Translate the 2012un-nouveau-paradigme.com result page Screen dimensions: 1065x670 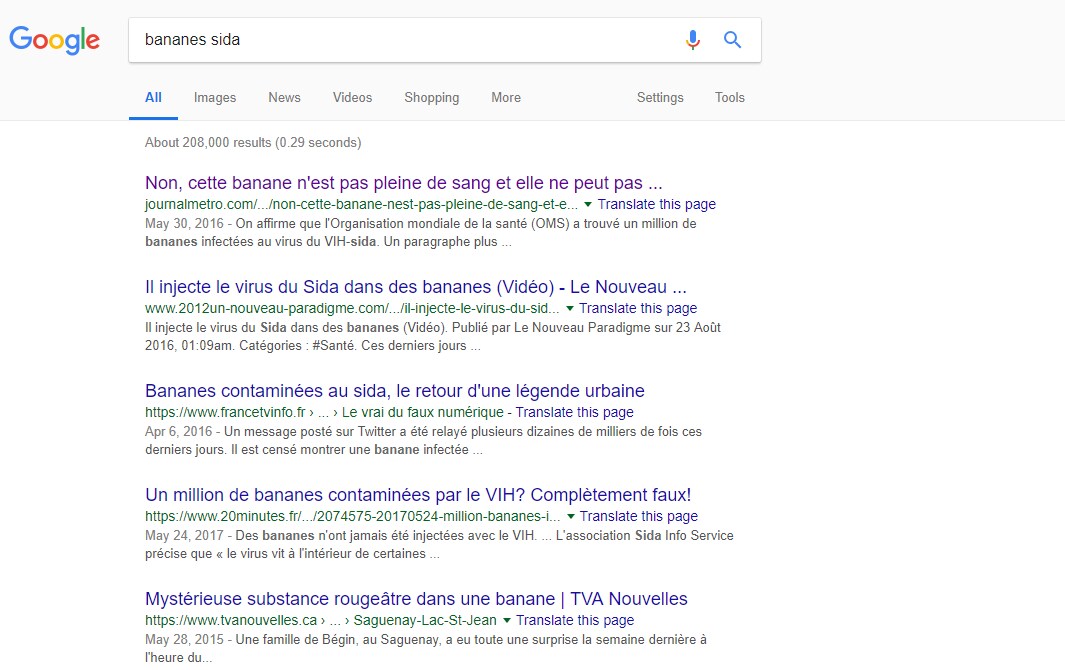click(x=638, y=308)
